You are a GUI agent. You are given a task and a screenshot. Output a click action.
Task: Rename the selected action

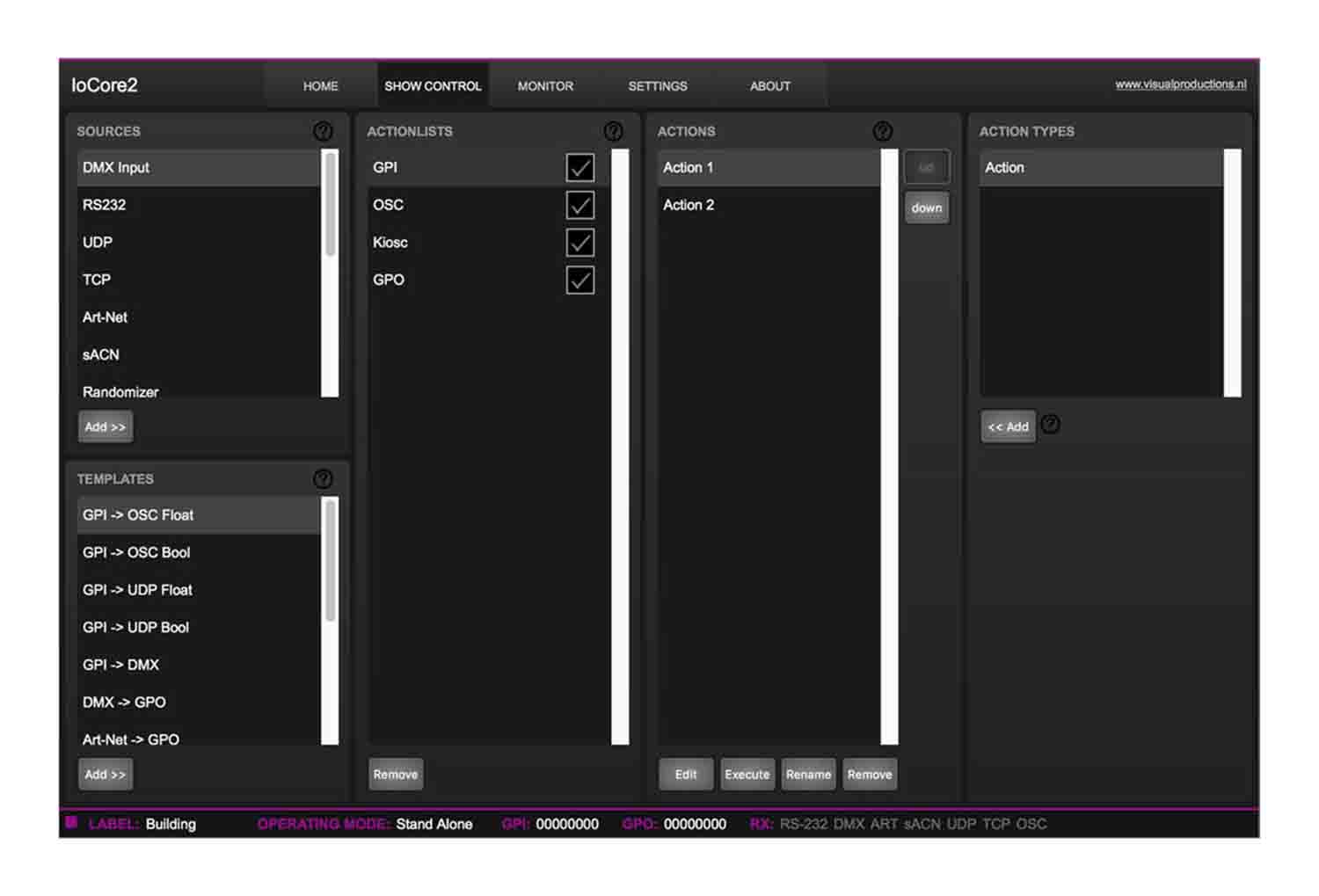point(808,775)
